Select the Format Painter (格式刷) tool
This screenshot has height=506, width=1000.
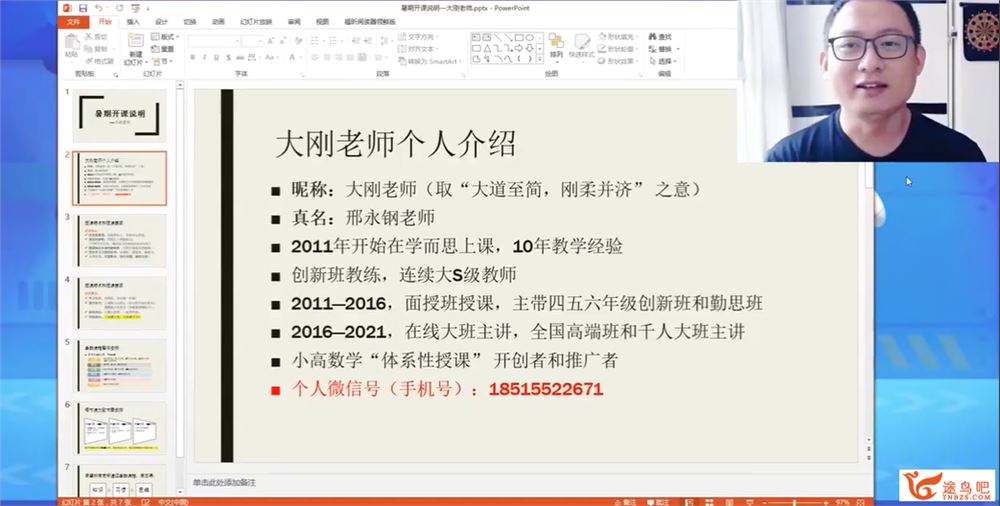[x=100, y=61]
